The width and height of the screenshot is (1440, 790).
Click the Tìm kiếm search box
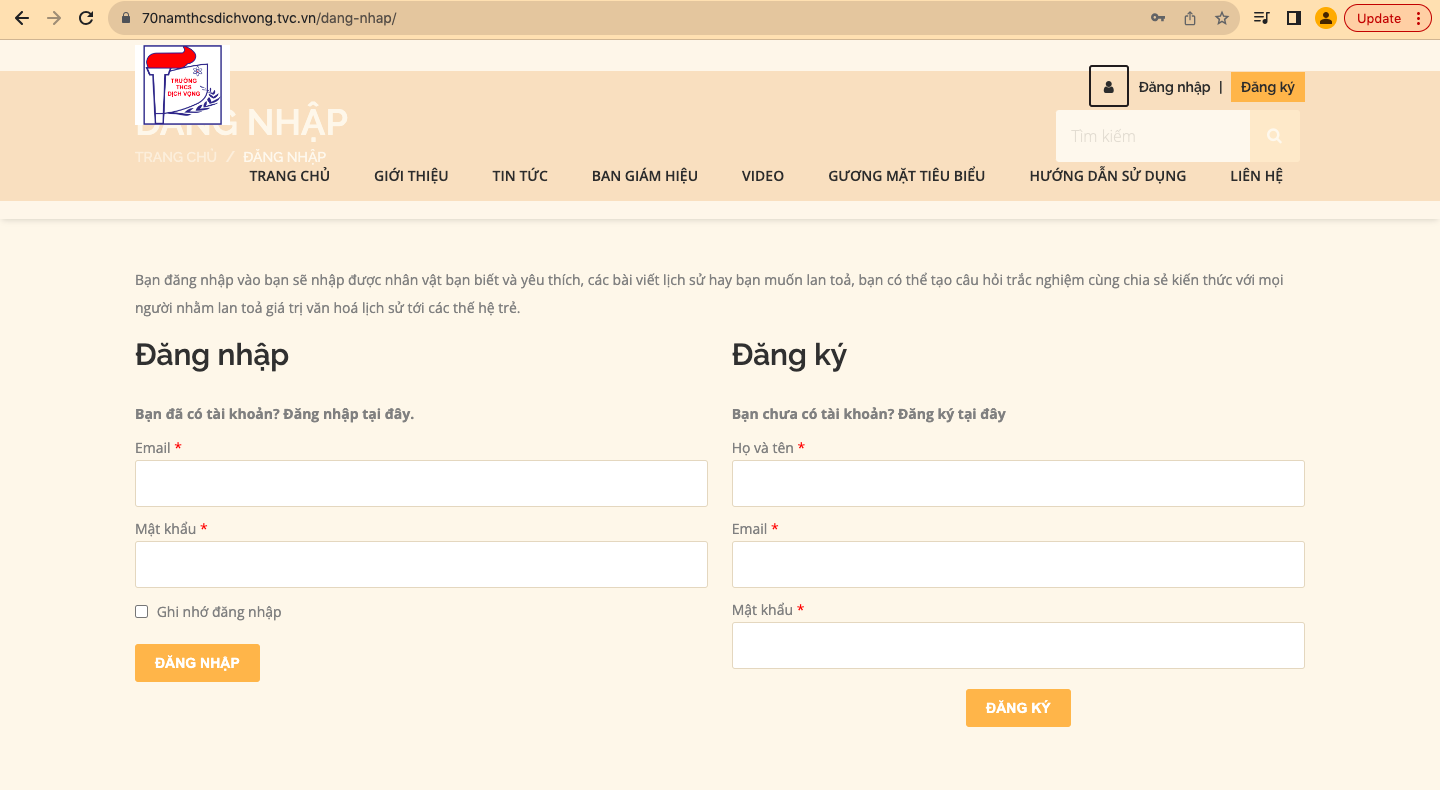[1152, 136]
